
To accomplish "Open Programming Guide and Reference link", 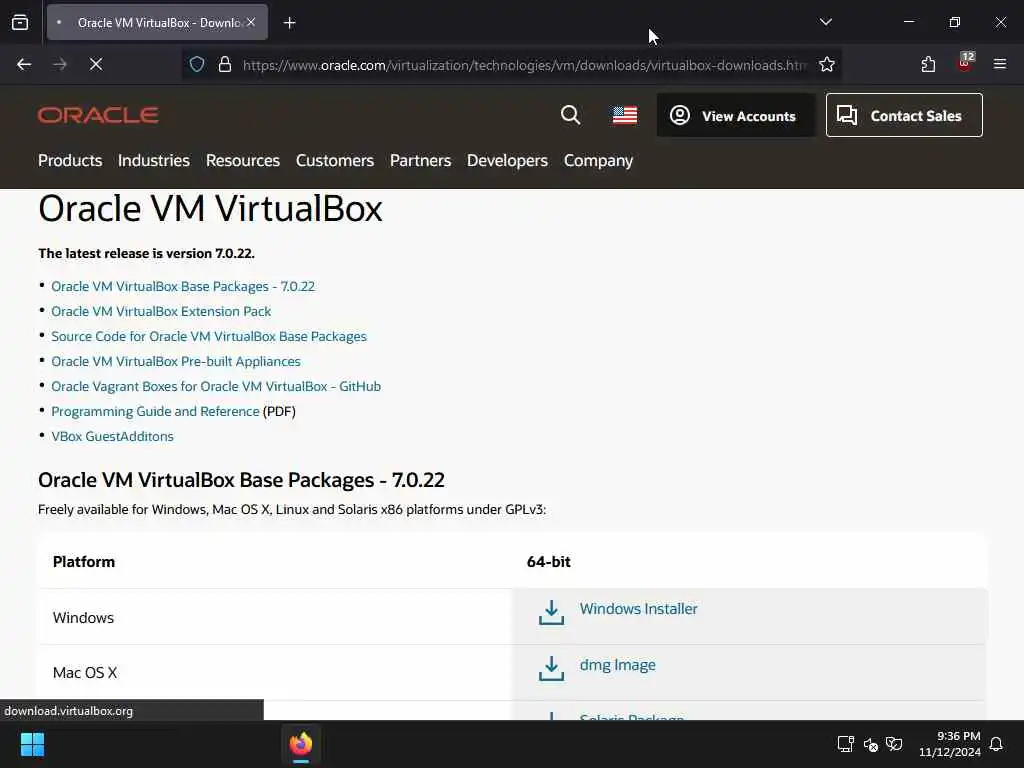I will [x=155, y=411].
